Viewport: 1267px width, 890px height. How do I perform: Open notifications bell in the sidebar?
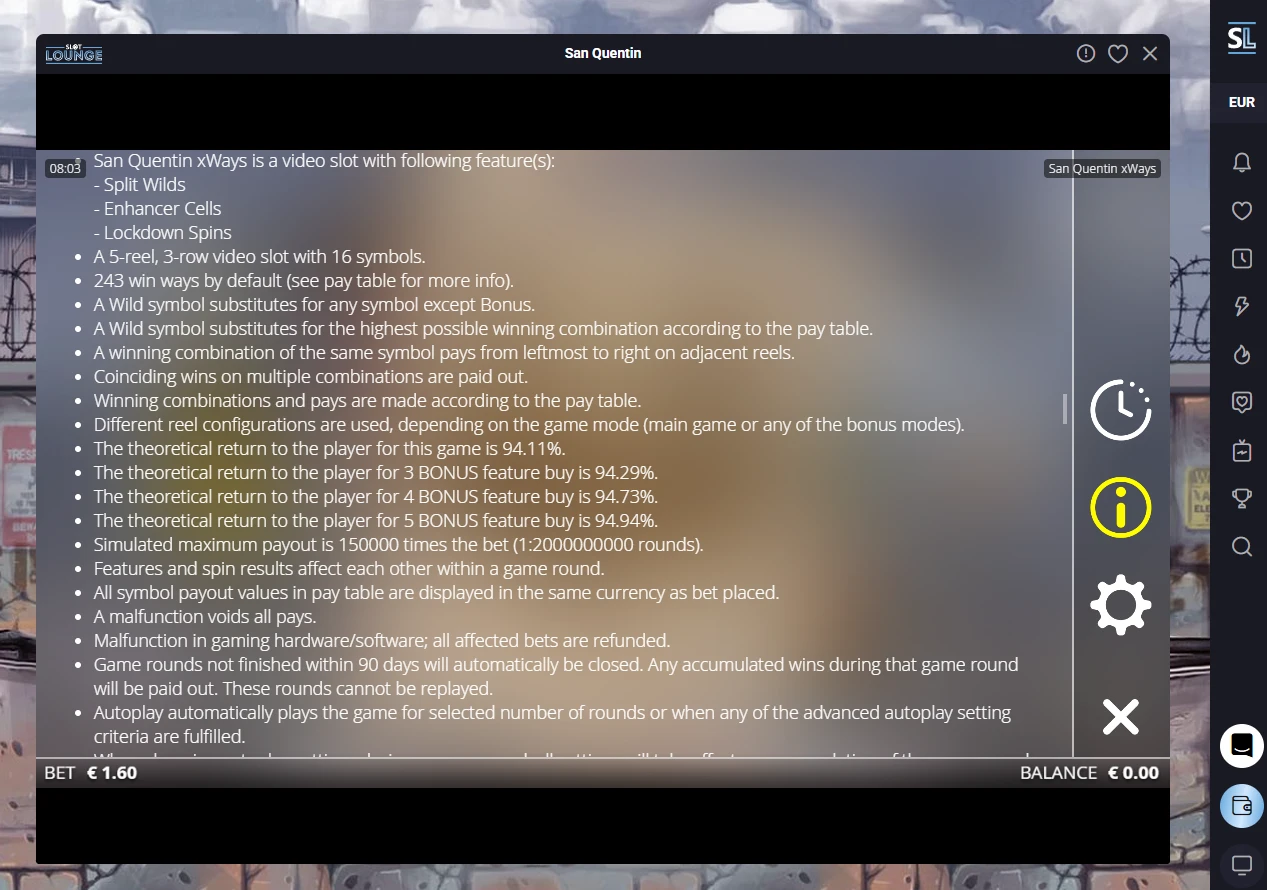(x=1242, y=163)
